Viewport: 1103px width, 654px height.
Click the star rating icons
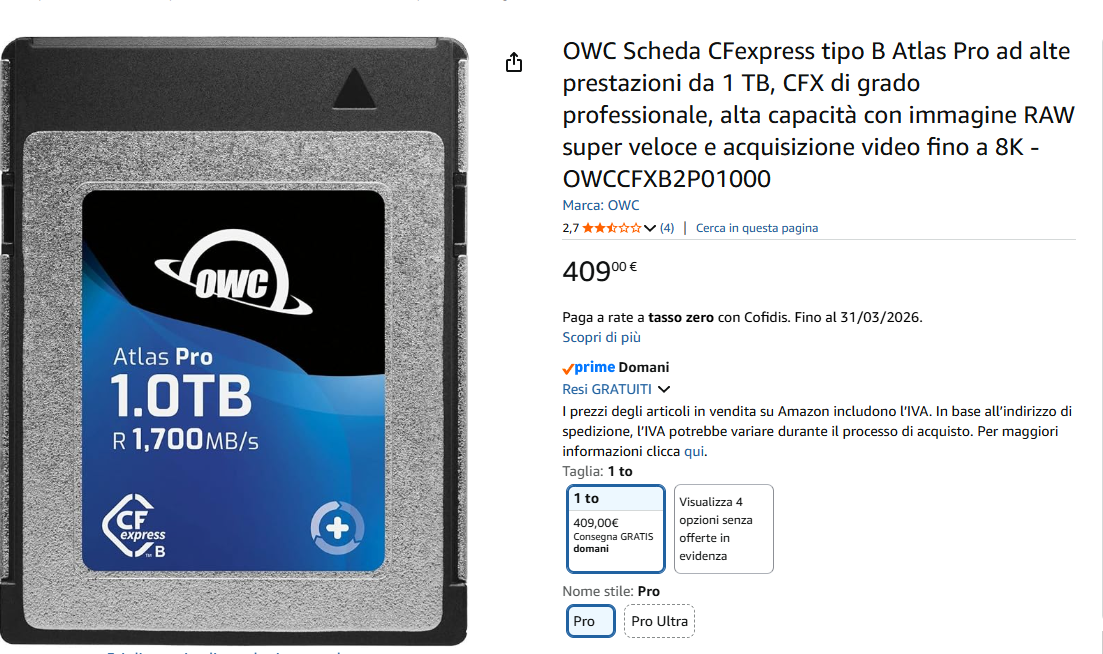click(612, 228)
